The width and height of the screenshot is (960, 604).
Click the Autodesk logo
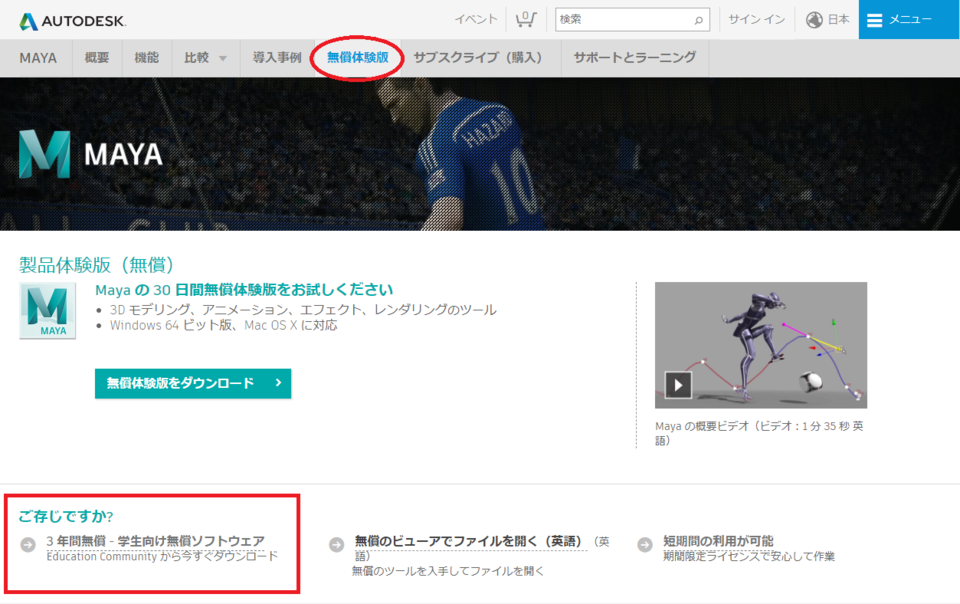click(x=72, y=21)
